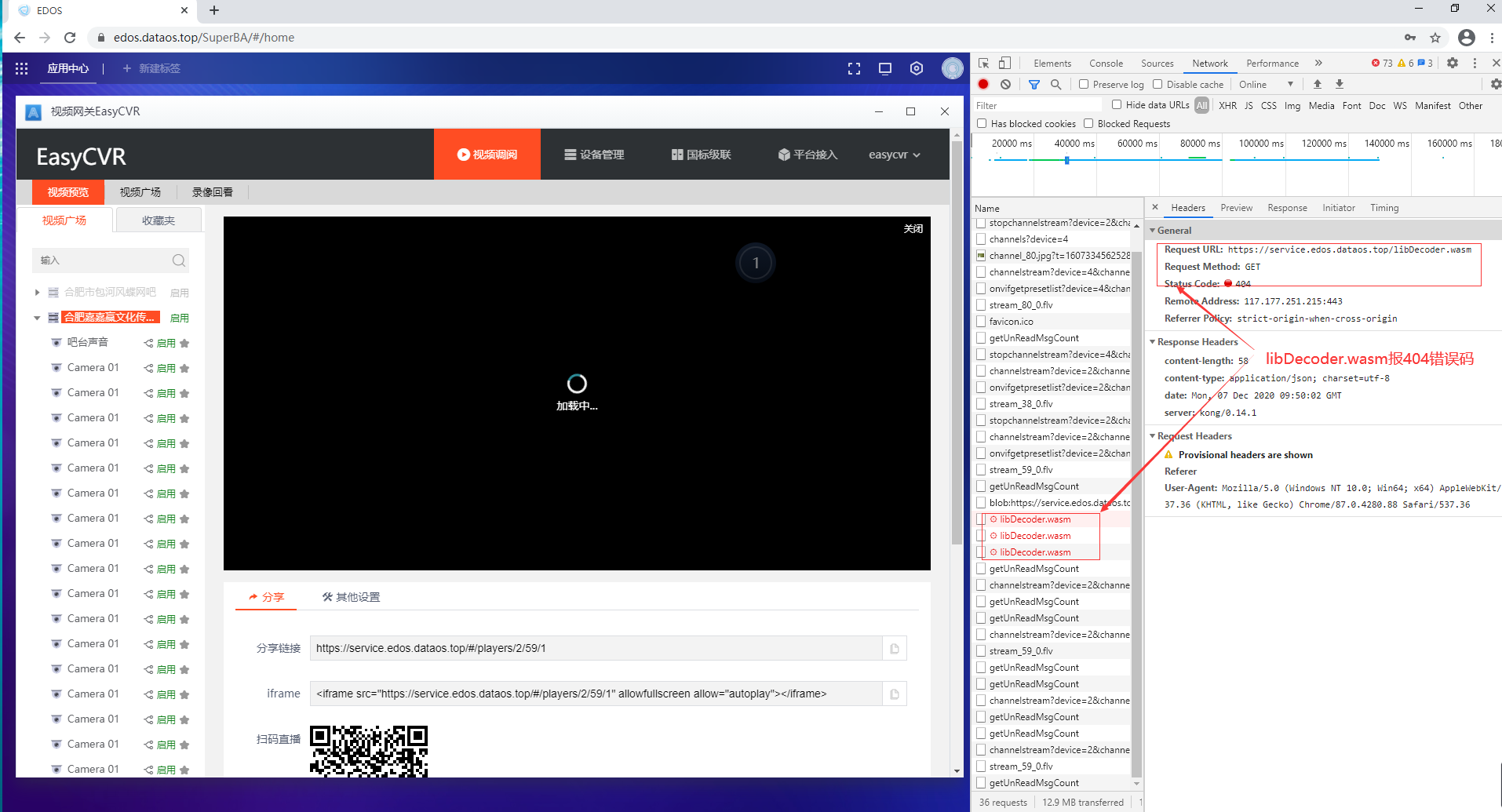Open the Timing tab of the request
1502x812 pixels.
point(1384,208)
